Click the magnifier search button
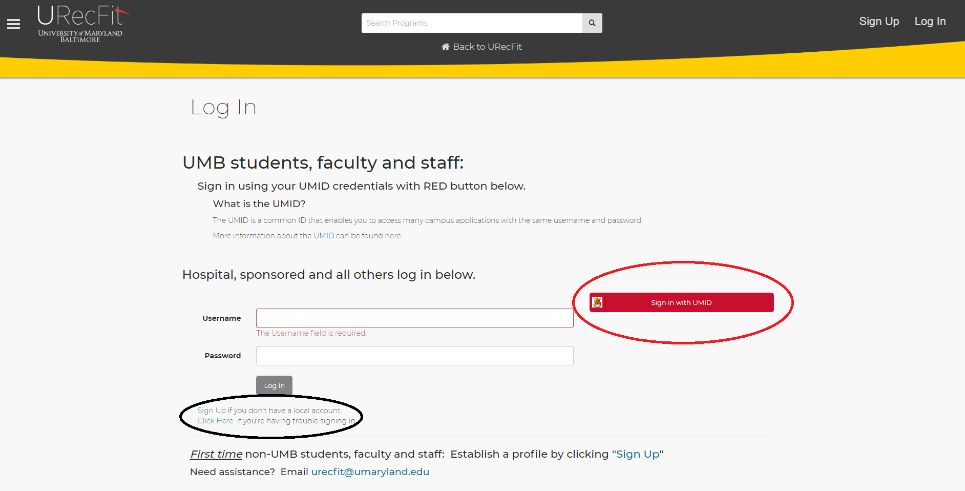Image resolution: width=965 pixels, height=491 pixels. [592, 22]
